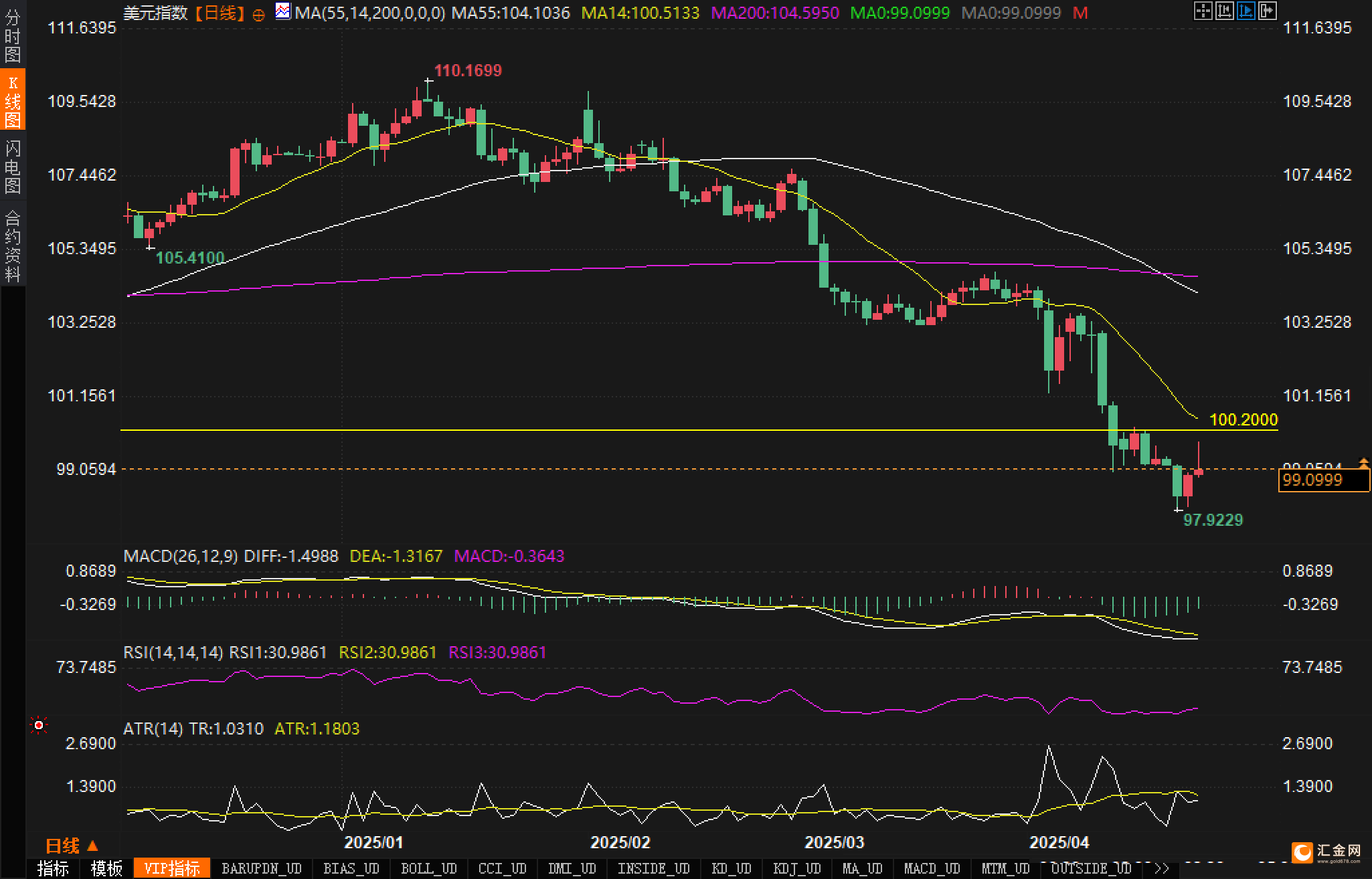Click the crosshair cursor icon
Screen dimensions: 1372x879
1203,11
